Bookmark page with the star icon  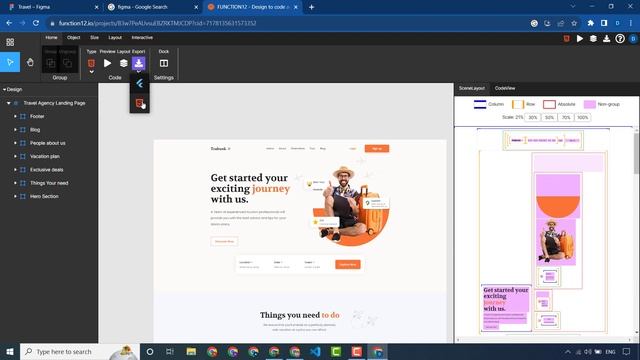574,23
